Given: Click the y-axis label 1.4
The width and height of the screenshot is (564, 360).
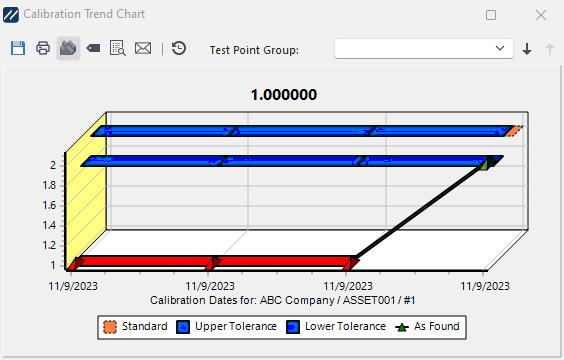Looking at the screenshot, I should tap(49, 225).
